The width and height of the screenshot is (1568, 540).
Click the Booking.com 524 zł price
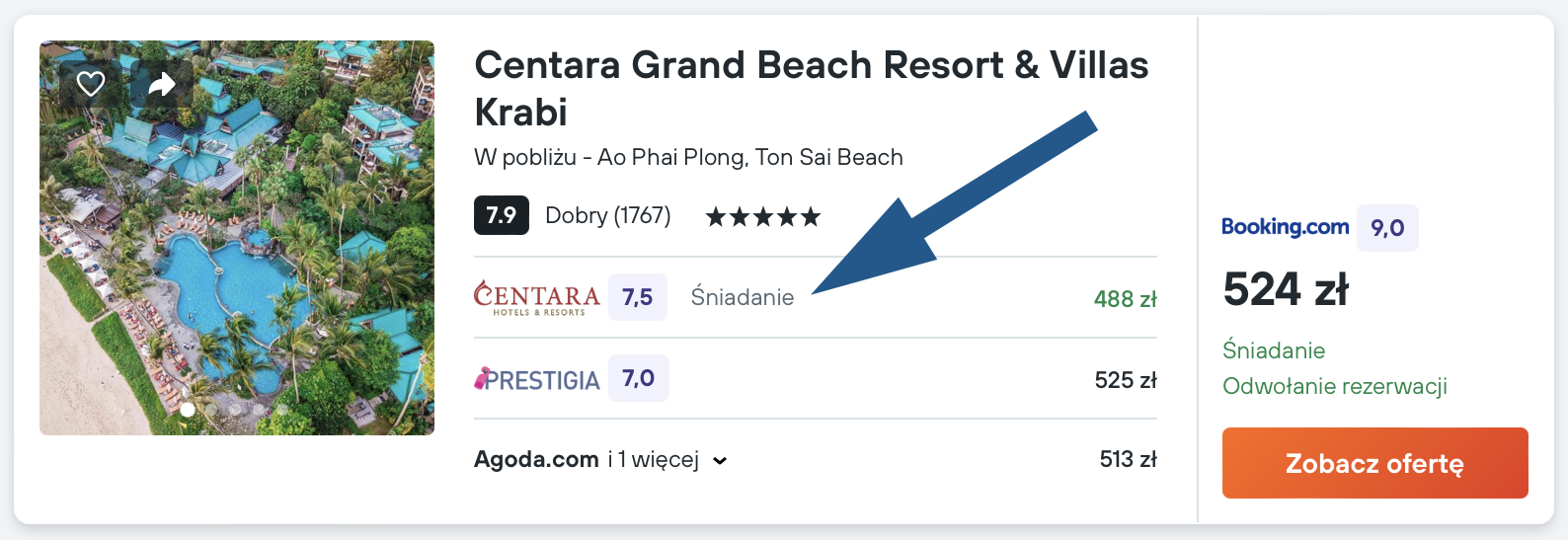pos(1285,290)
